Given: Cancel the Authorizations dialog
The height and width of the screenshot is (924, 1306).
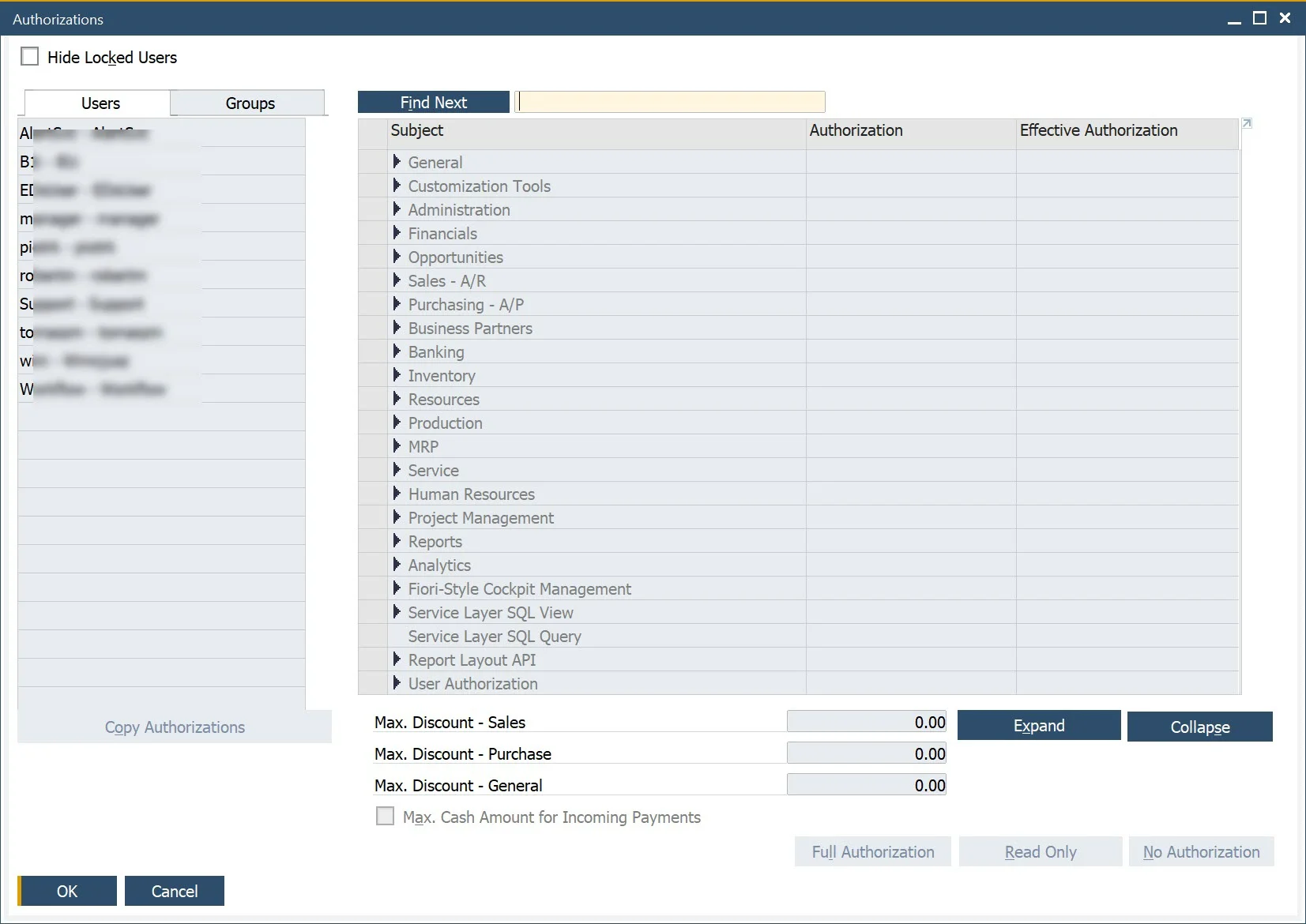Looking at the screenshot, I should point(175,891).
